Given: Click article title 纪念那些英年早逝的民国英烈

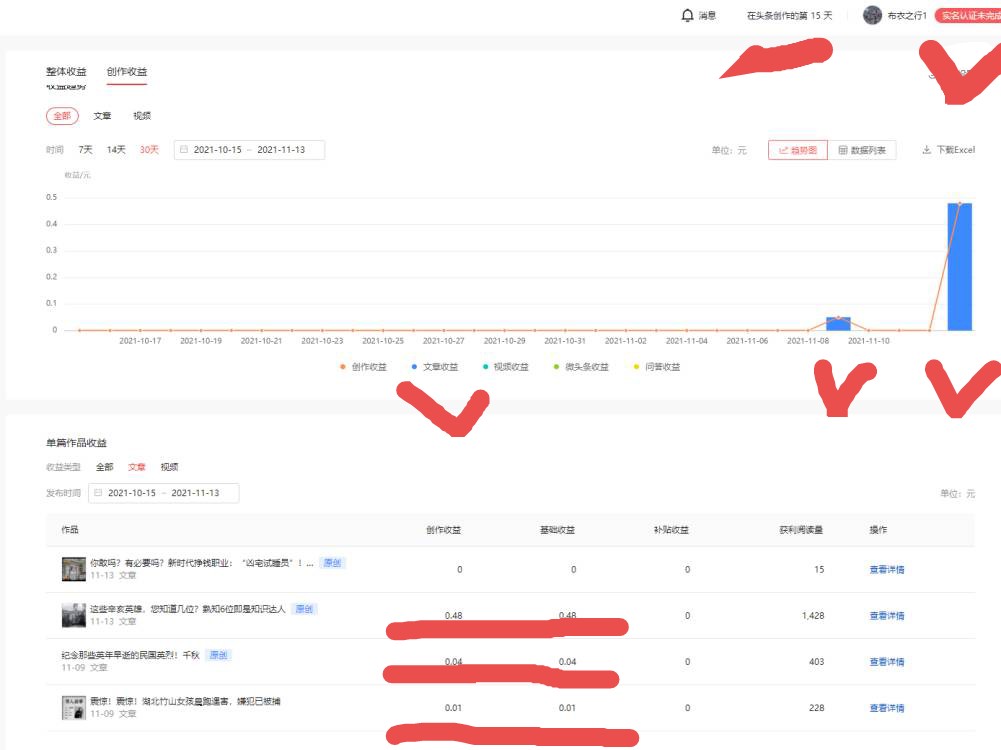Looking at the screenshot, I should [130, 655].
